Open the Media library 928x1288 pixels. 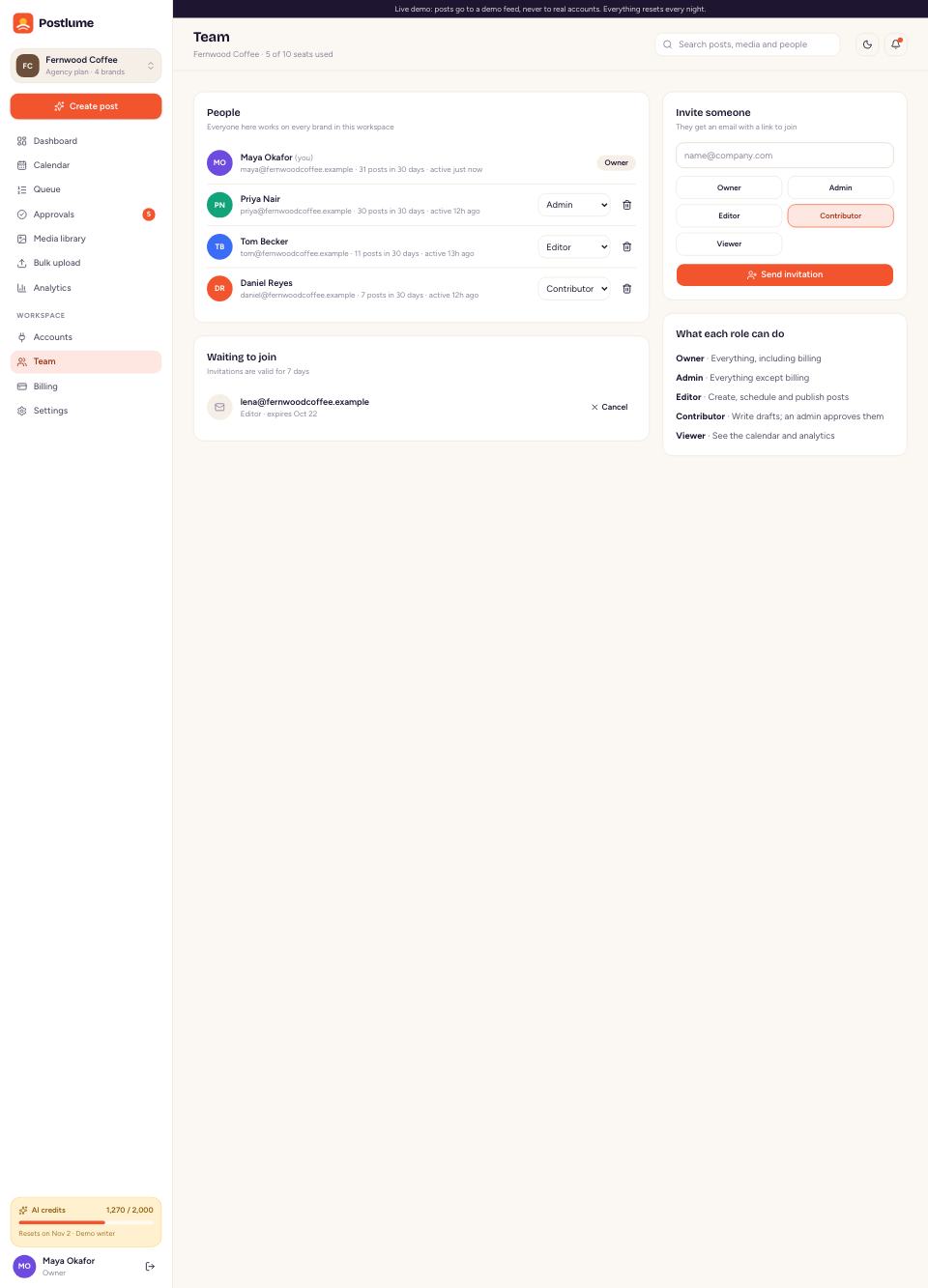coord(86,239)
